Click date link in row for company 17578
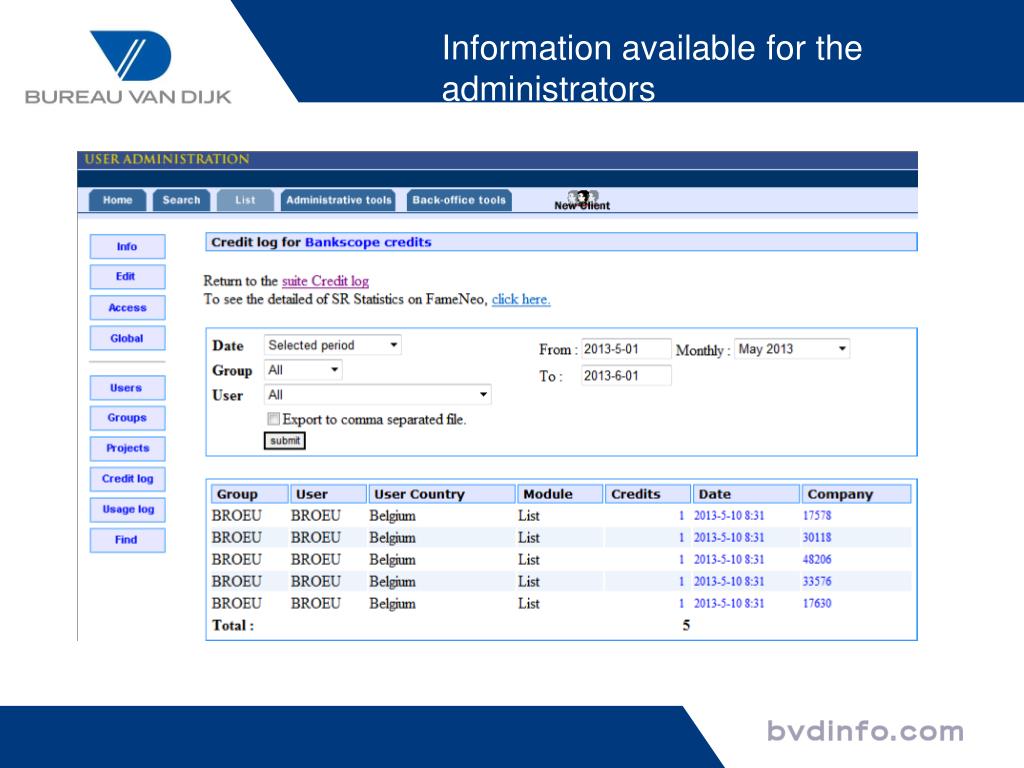 (729, 515)
